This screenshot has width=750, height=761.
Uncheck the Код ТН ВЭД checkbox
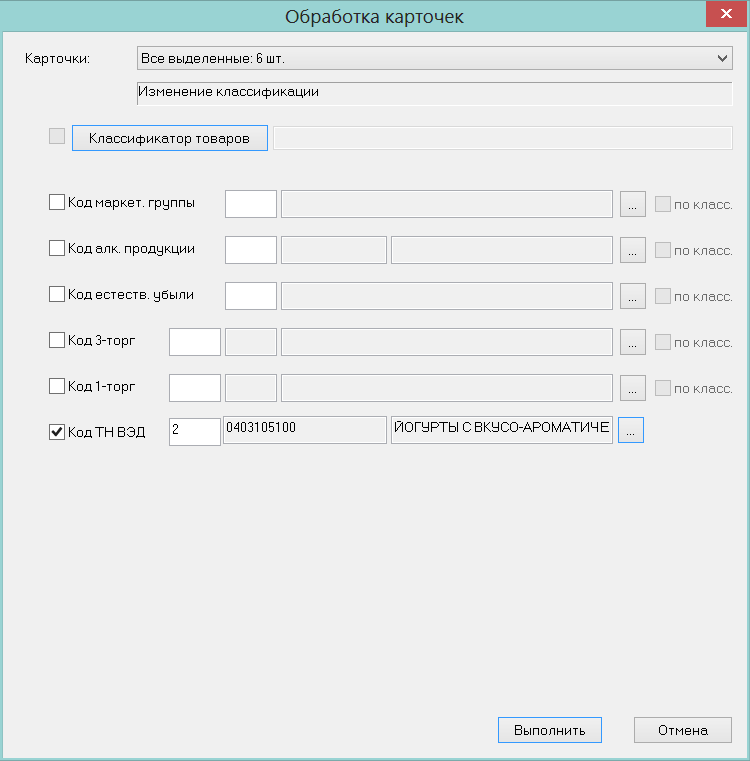(x=57, y=431)
